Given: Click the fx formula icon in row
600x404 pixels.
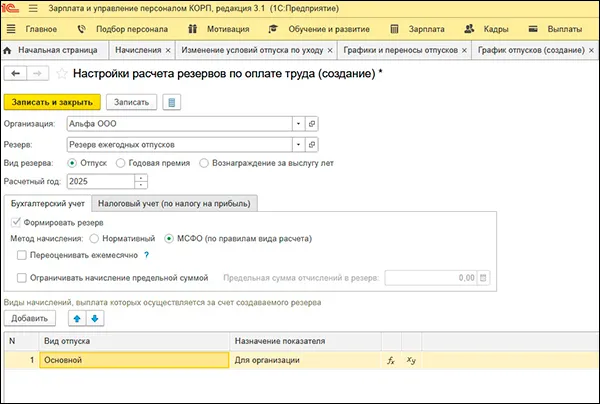Looking at the screenshot, I should (x=391, y=360).
